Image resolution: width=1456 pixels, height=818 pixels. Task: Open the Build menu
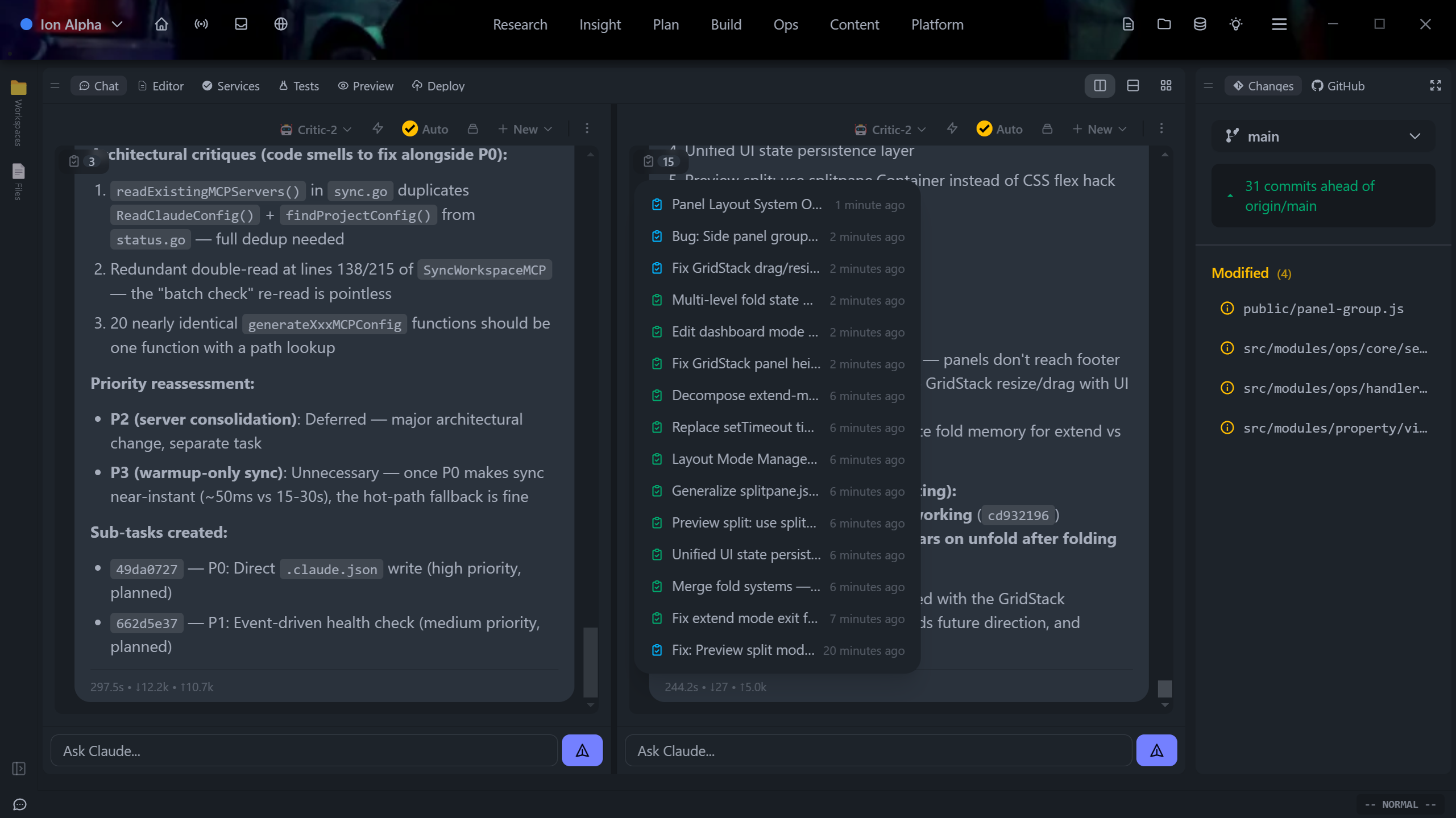[726, 24]
